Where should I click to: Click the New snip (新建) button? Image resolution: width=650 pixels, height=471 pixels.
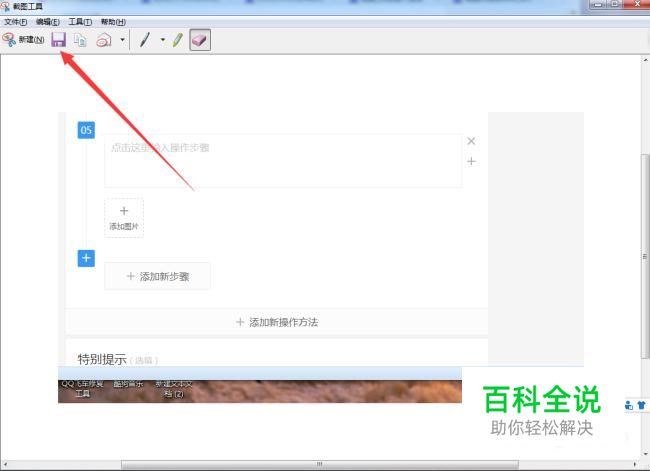point(23,40)
